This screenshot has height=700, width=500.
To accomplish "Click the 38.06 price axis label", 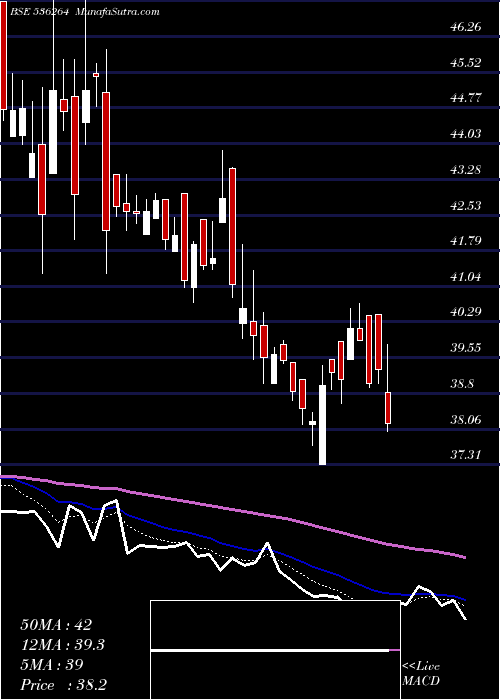I will point(466,419).
